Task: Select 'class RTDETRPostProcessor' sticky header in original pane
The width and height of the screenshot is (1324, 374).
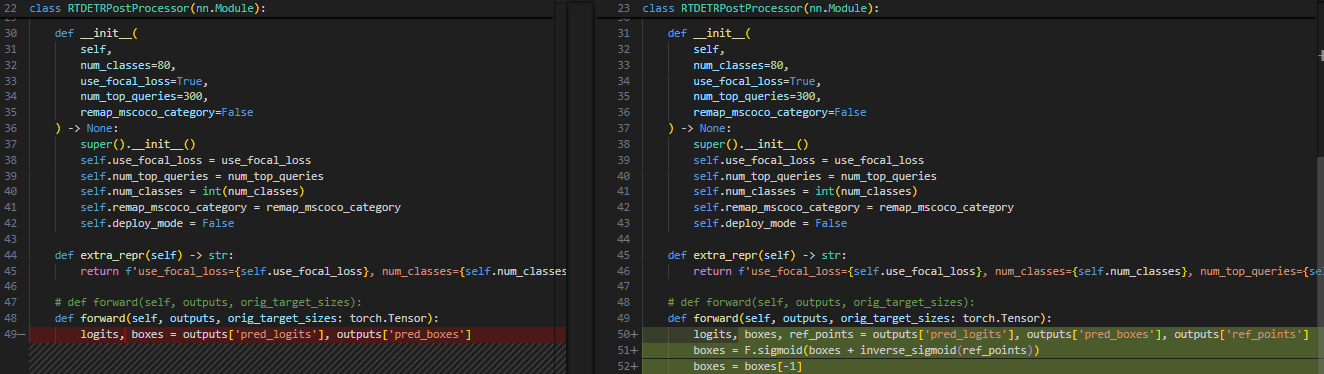Action: pos(148,8)
